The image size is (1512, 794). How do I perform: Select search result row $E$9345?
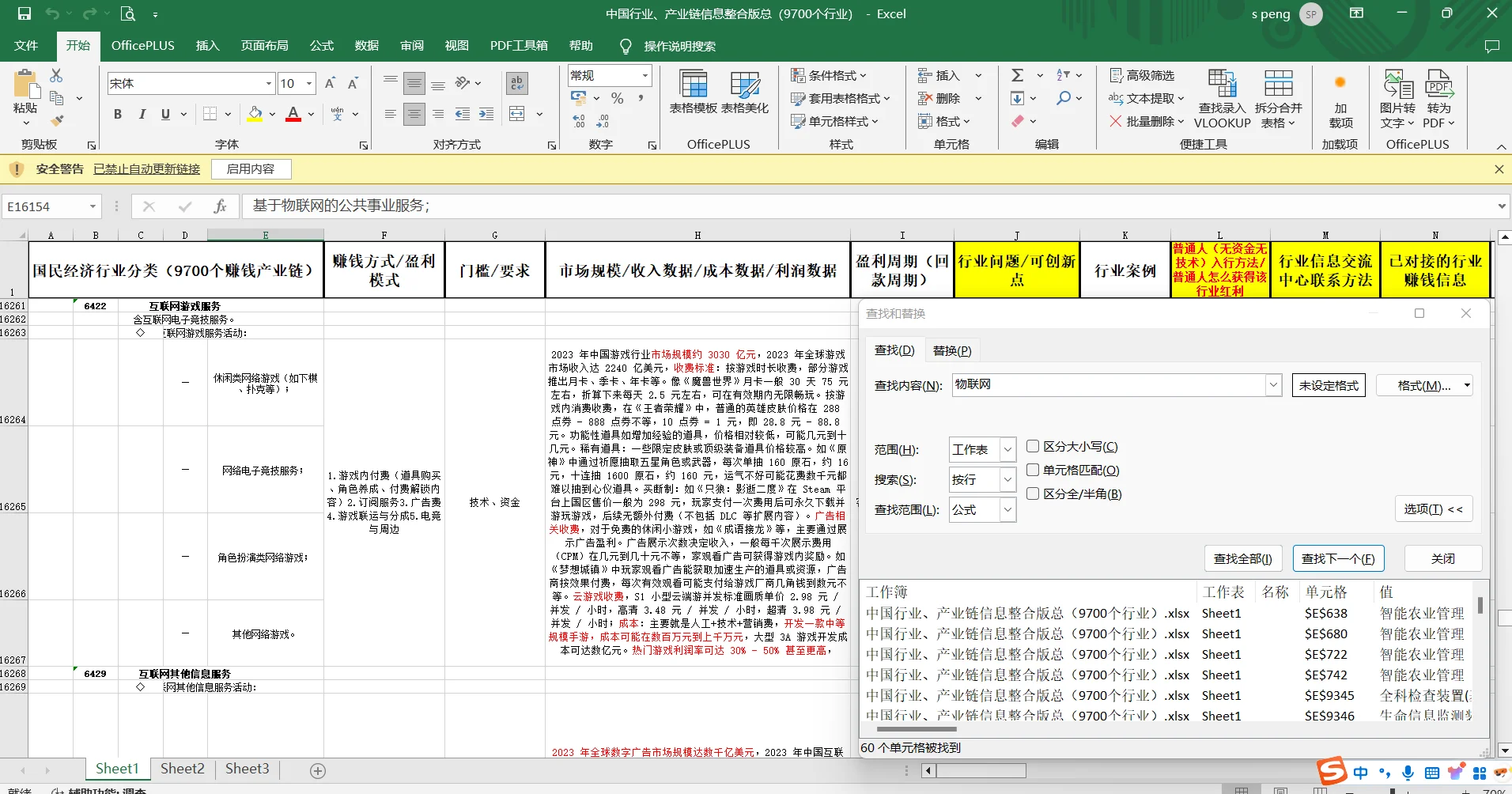1169,696
